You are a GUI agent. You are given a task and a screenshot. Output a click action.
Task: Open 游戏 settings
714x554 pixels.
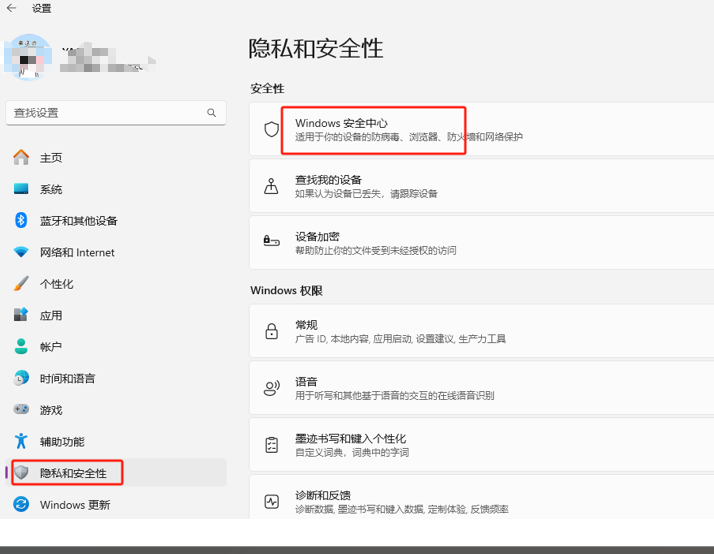click(116, 410)
